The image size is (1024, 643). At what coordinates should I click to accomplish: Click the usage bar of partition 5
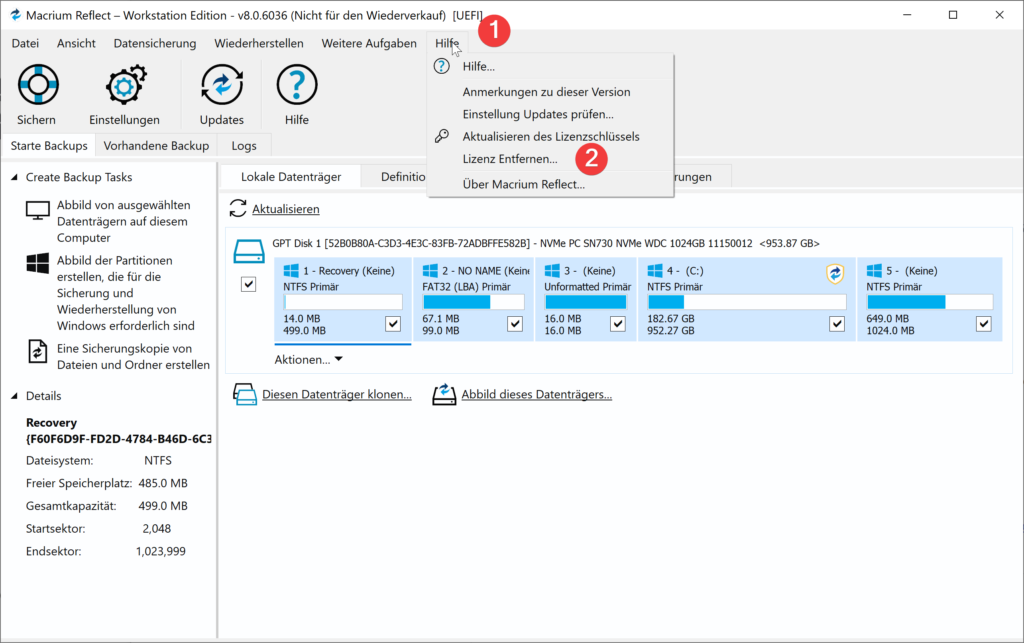click(x=929, y=302)
